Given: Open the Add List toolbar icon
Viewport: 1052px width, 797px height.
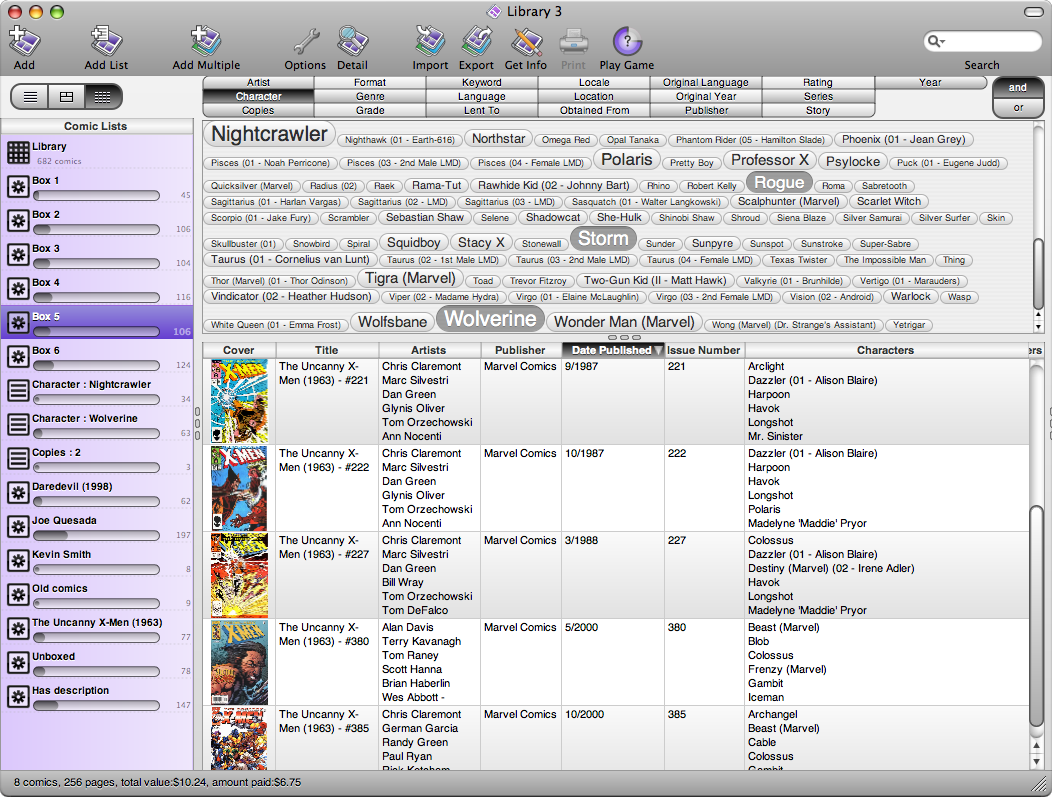Looking at the screenshot, I should [106, 41].
